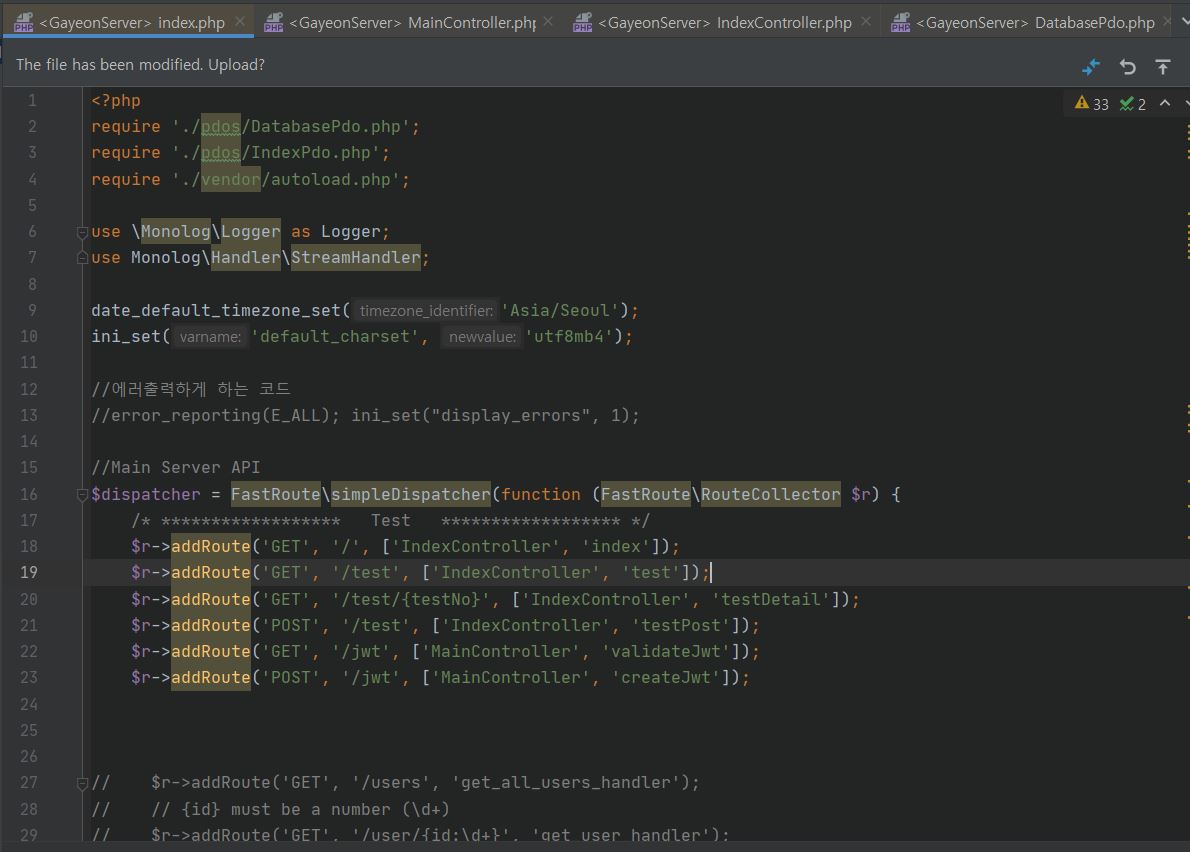
Task: Collapse the $dispatcher function block at line 16
Action: tap(83, 495)
